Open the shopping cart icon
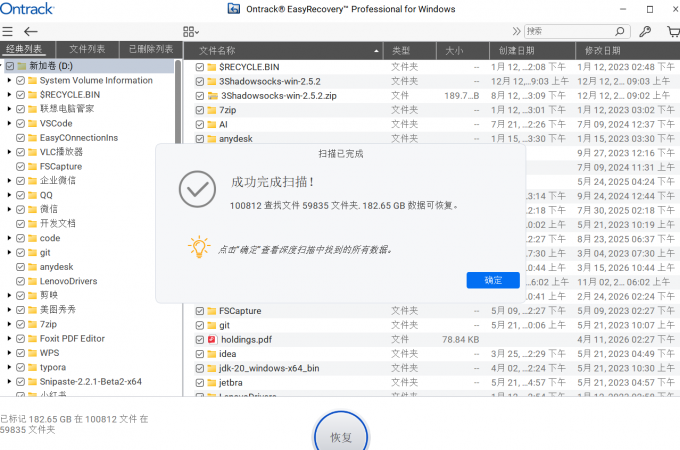 [x=673, y=31]
